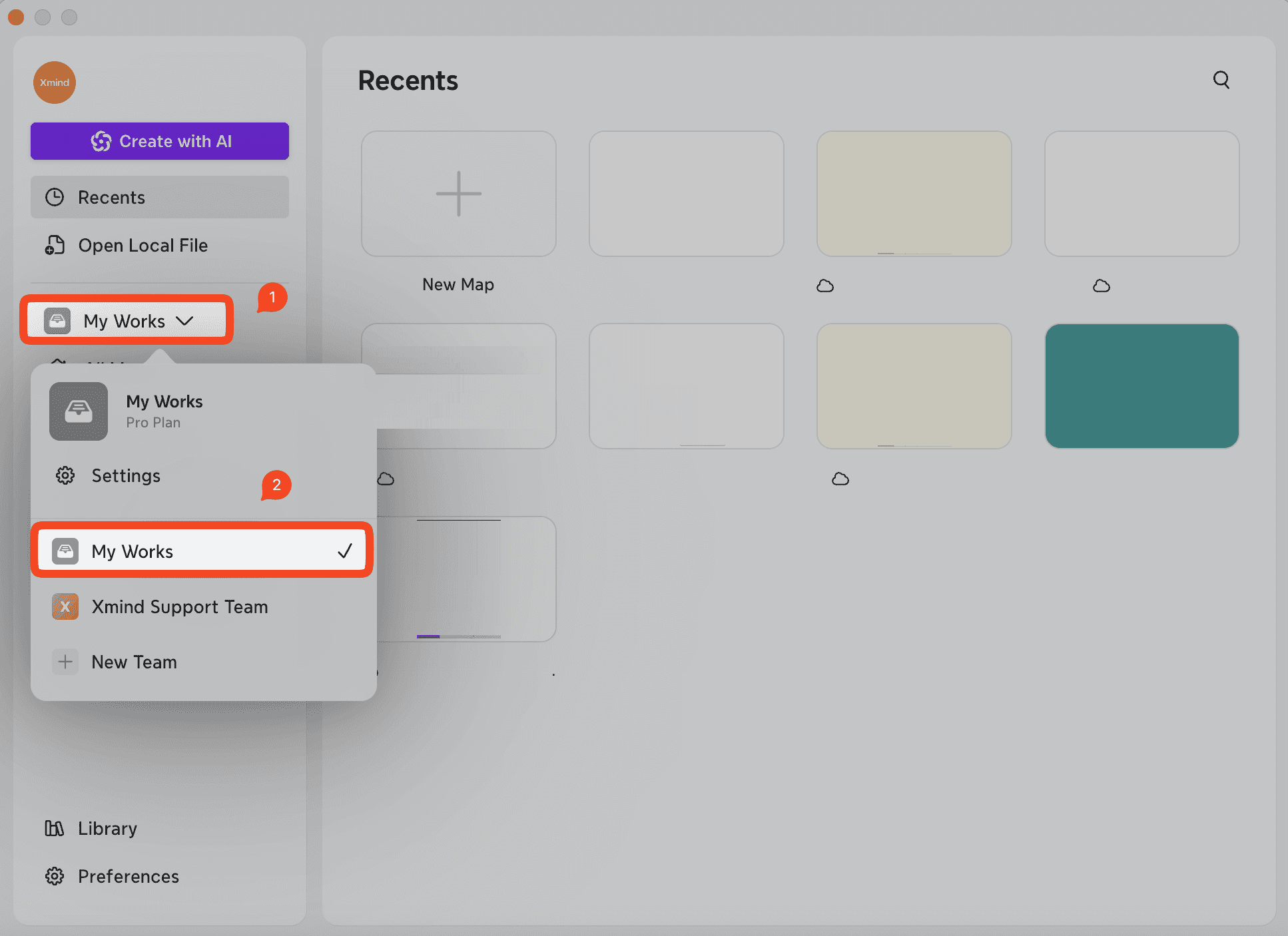This screenshot has height=936, width=1288.
Task: Click the large My Works inbox icon
Action: coord(79,411)
